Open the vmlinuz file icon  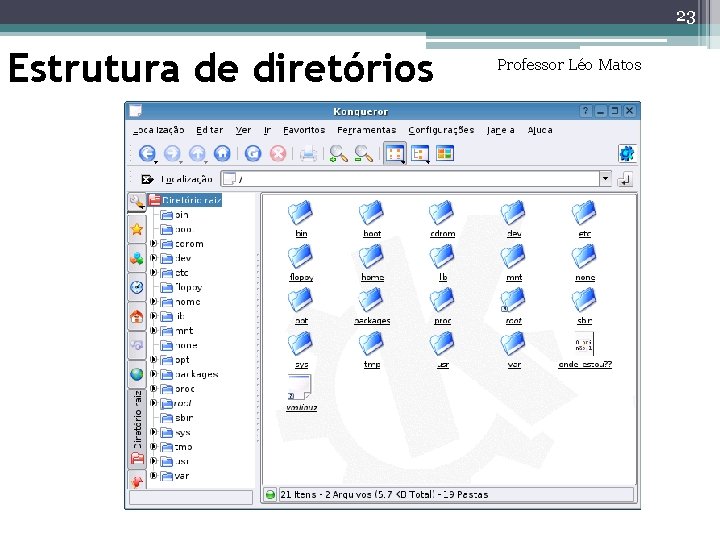point(301,393)
